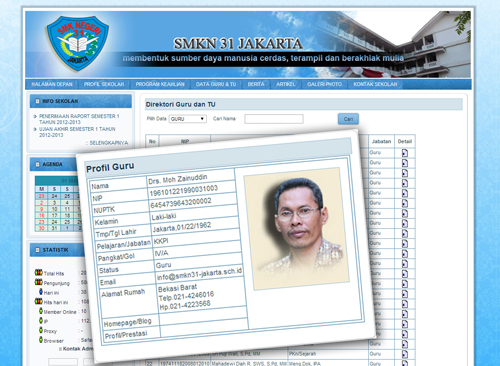
Task: Click the Jabatan column header
Action: pyautogui.click(x=381, y=141)
